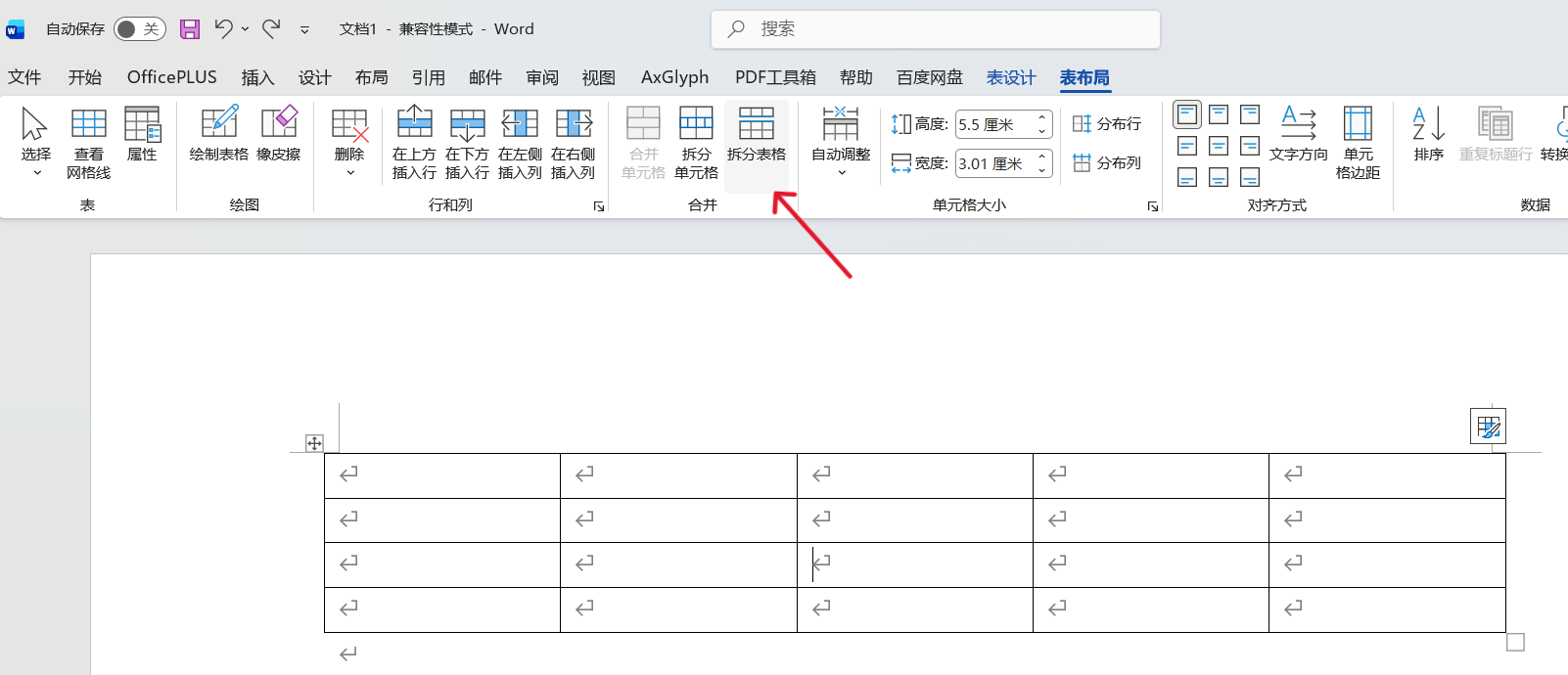Open the 单元格大小 dialog launcher
Viewport: 1568px width, 675px height.
pyautogui.click(x=1153, y=206)
